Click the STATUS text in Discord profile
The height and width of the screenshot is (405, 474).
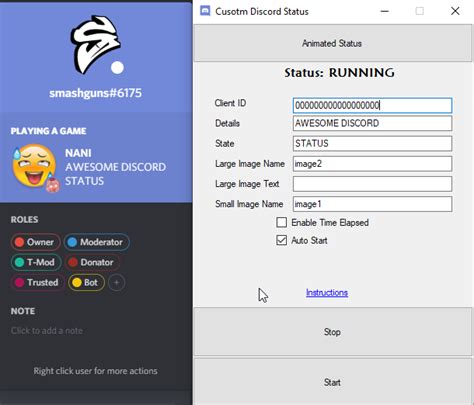tap(84, 181)
